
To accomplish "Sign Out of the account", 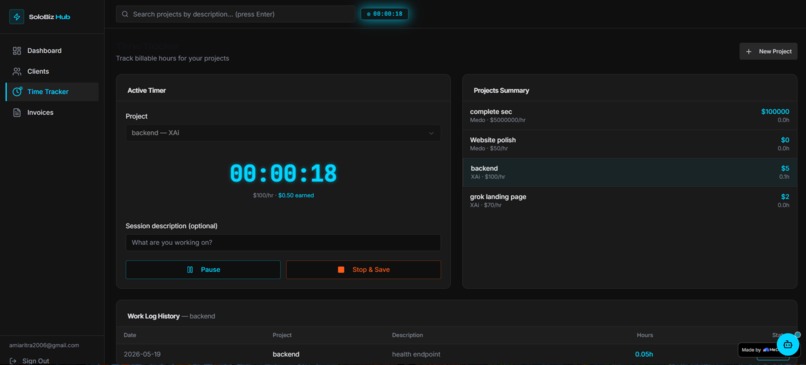I will (x=30, y=361).
